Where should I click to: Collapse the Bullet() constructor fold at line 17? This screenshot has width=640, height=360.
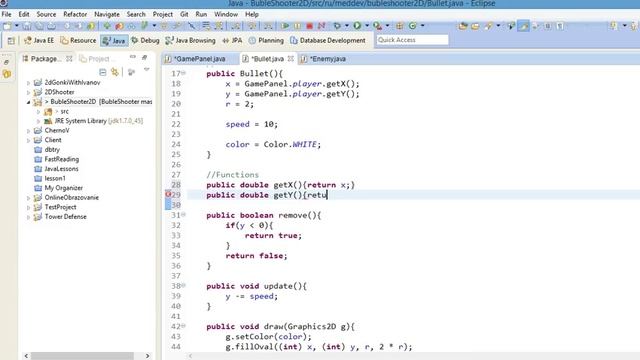tap(184, 73)
